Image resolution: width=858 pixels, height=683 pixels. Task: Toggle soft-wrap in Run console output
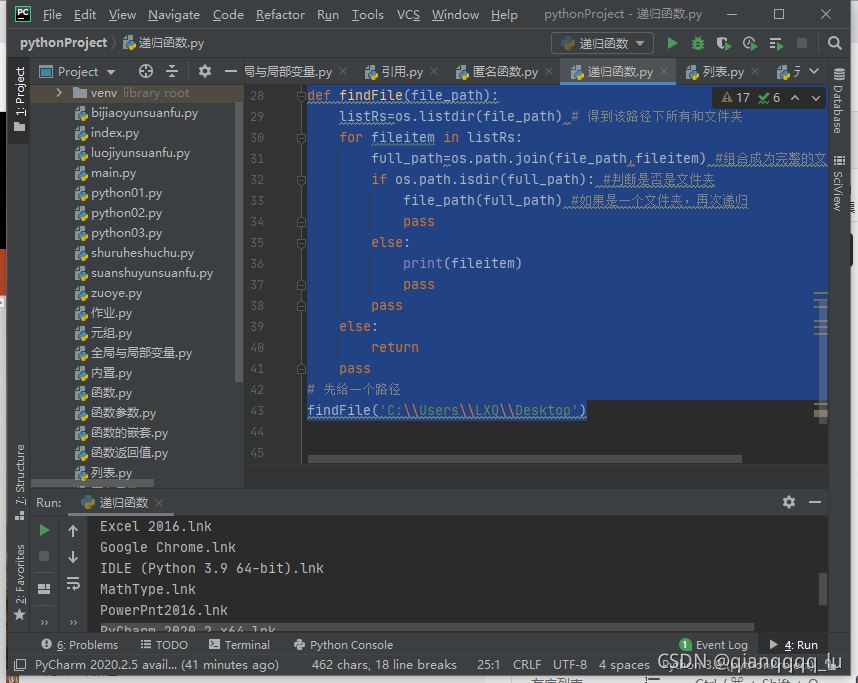point(73,583)
